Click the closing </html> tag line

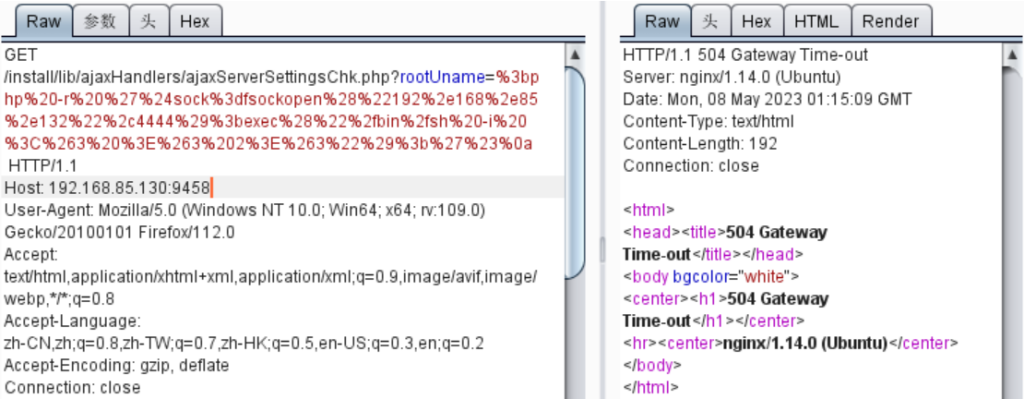[651, 387]
